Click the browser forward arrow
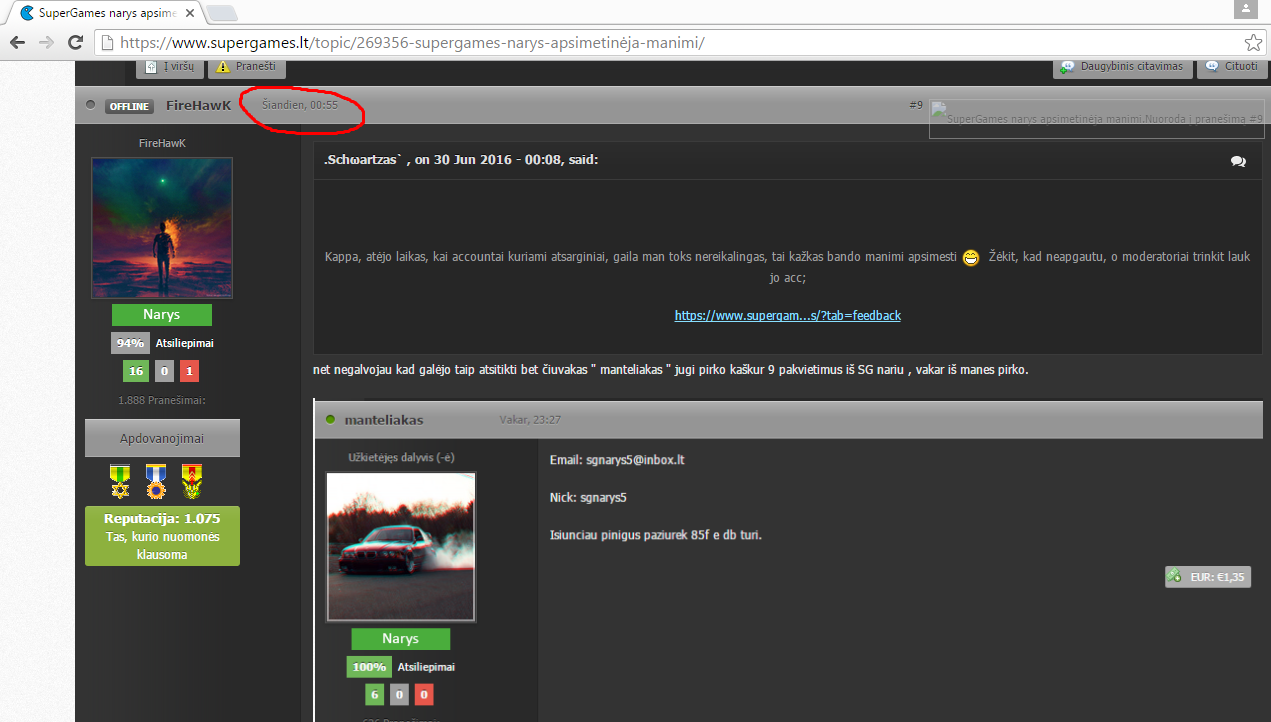 45,43
